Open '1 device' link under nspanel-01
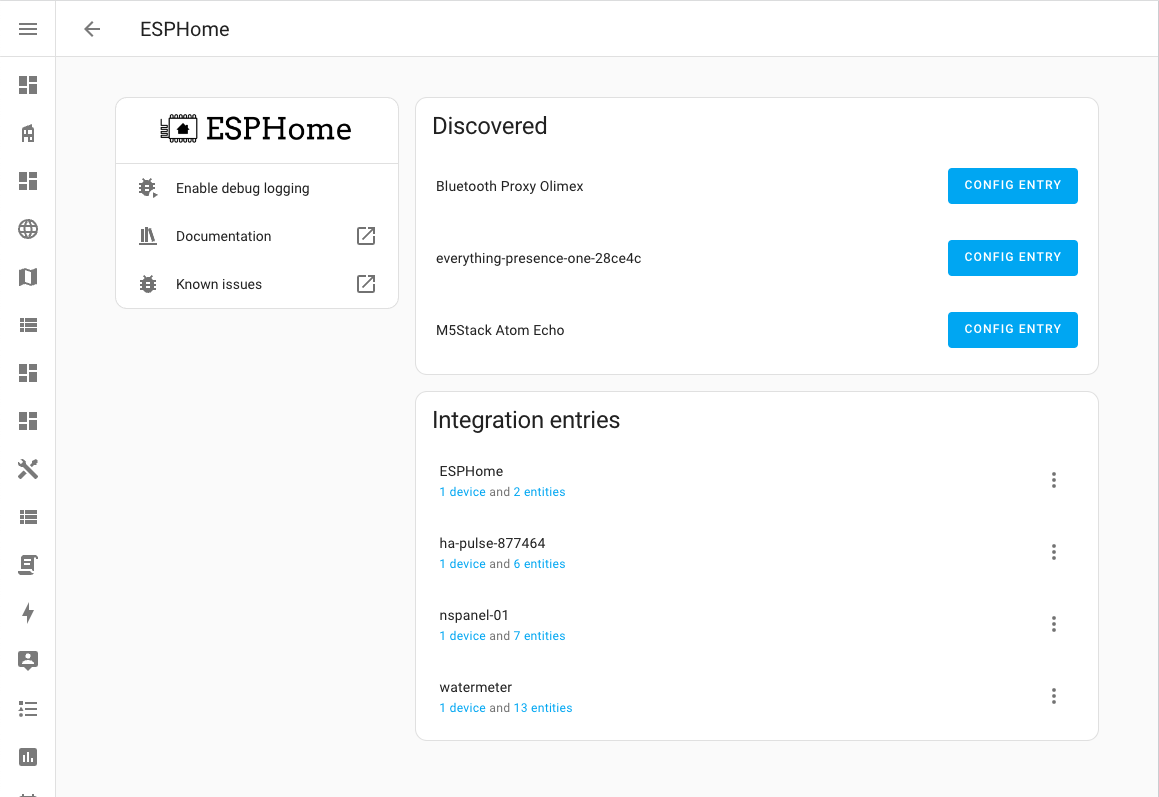The image size is (1159, 797). (x=462, y=636)
